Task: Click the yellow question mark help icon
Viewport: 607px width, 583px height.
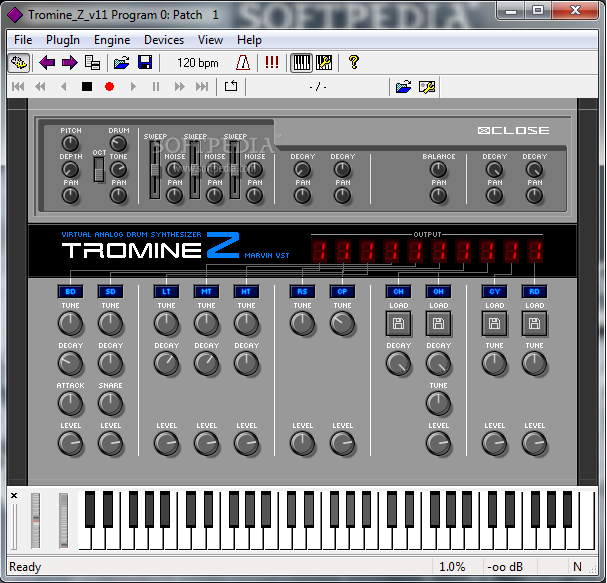Action: coord(353,62)
